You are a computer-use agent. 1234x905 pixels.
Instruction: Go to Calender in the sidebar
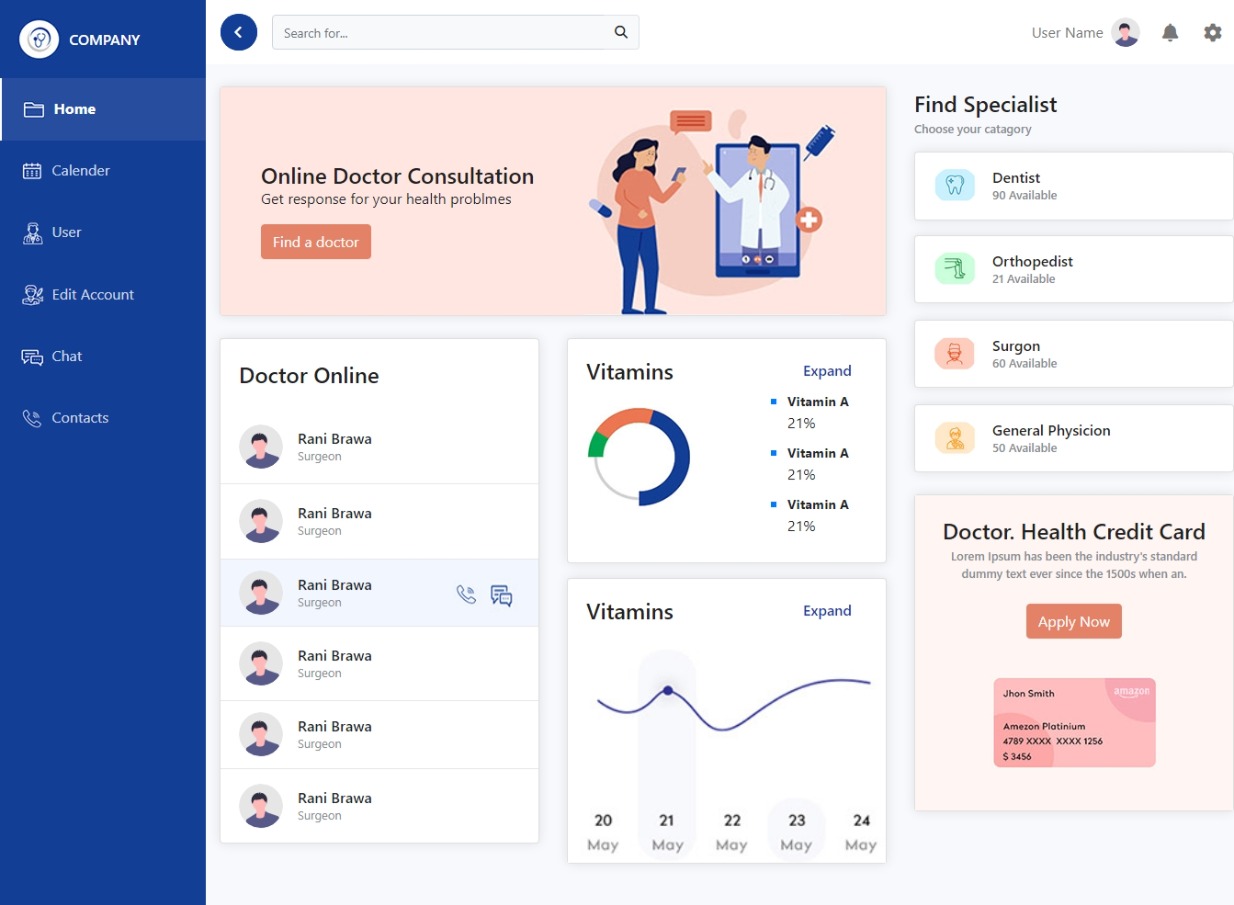click(x=80, y=171)
